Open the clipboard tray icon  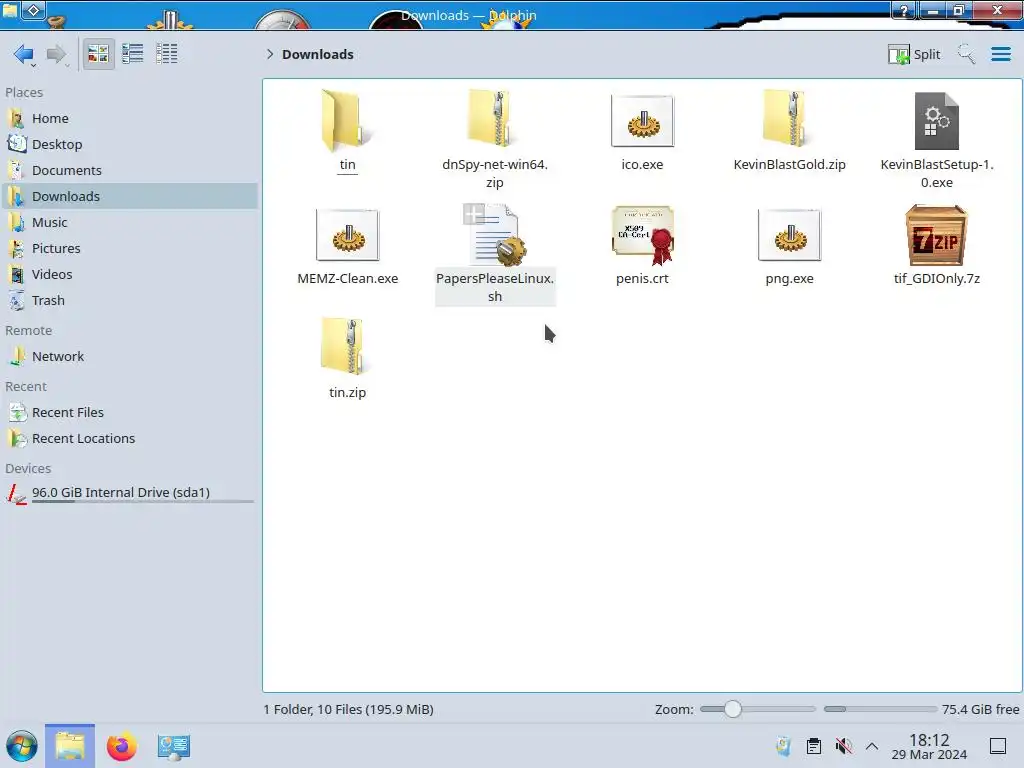(814, 746)
